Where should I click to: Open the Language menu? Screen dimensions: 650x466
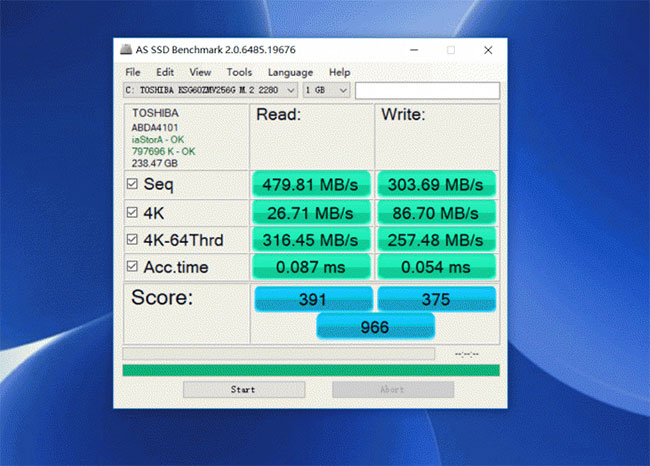tap(290, 73)
